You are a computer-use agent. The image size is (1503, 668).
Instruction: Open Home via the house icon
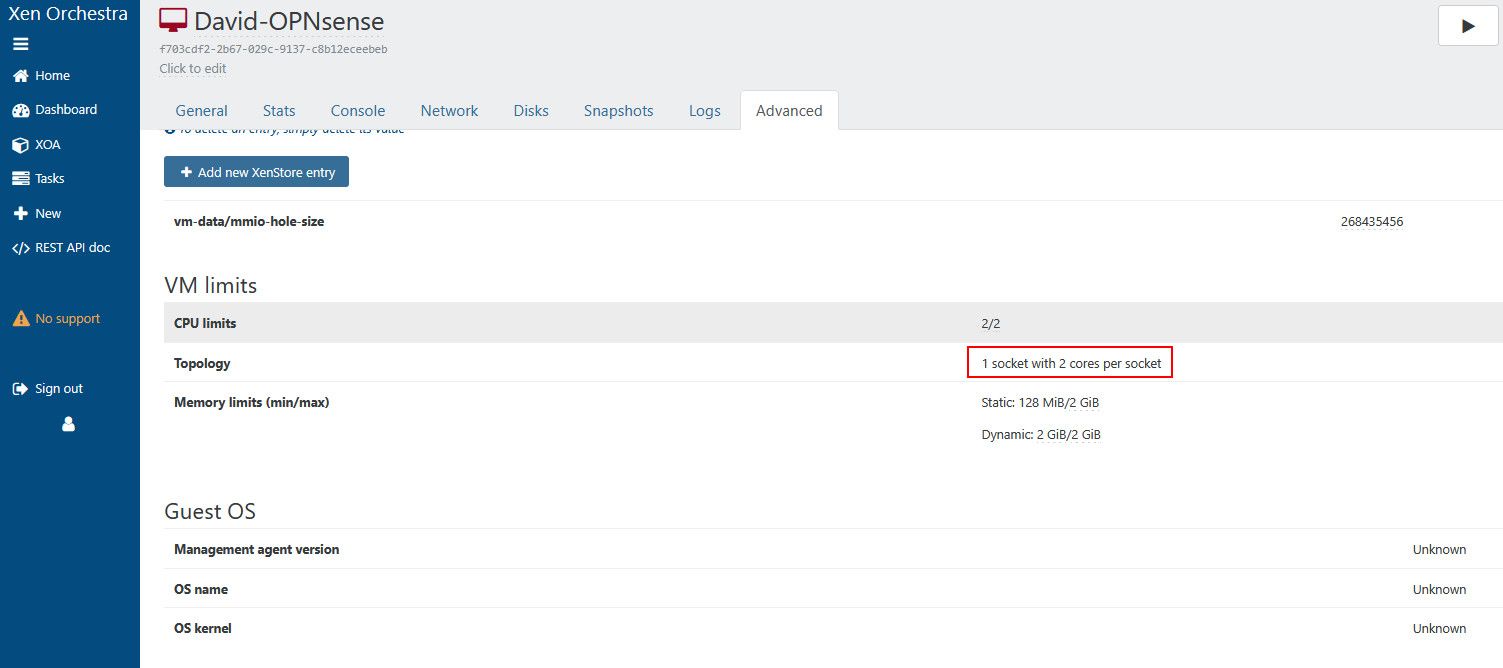(x=20, y=76)
